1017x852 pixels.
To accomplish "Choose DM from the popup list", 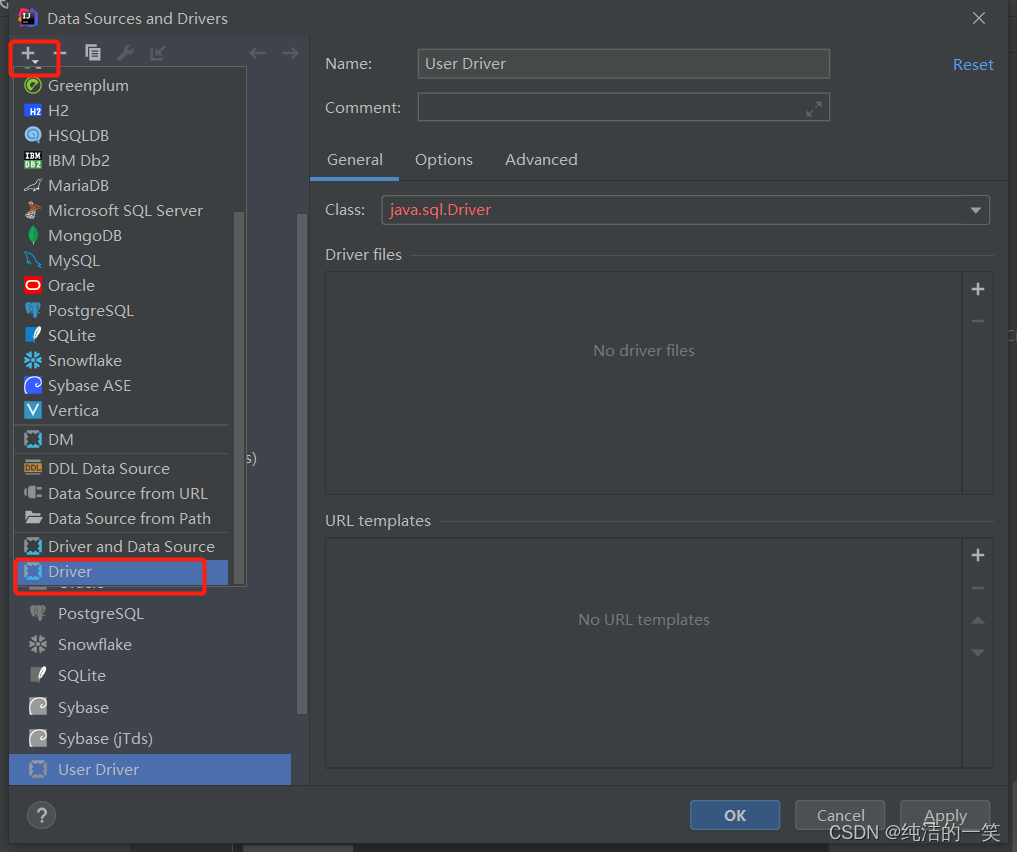I will click(121, 440).
